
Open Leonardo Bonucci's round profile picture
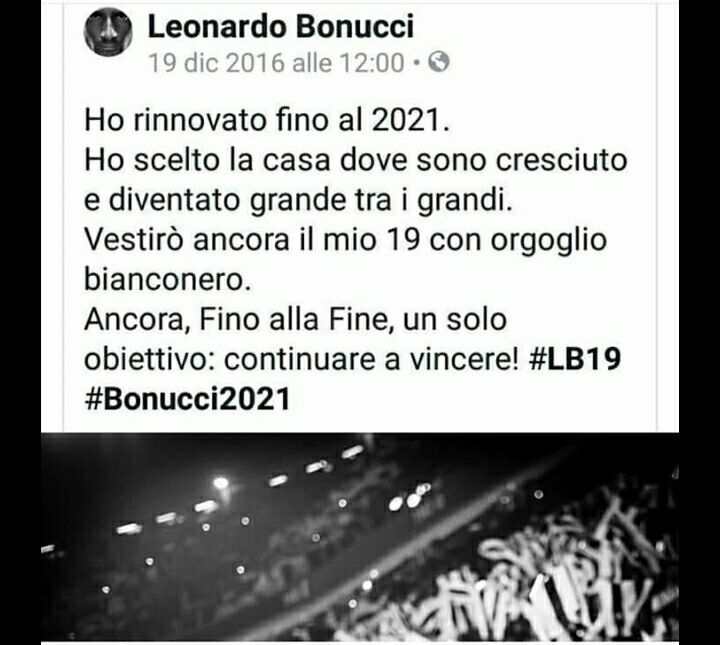tap(108, 32)
